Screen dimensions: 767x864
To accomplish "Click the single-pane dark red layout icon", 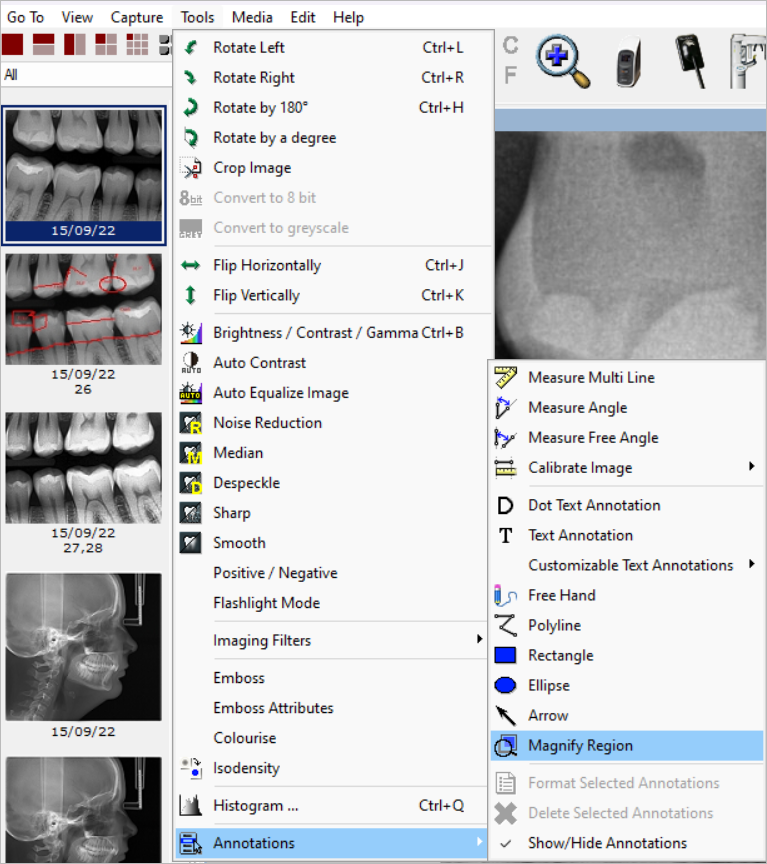I will point(12,44).
